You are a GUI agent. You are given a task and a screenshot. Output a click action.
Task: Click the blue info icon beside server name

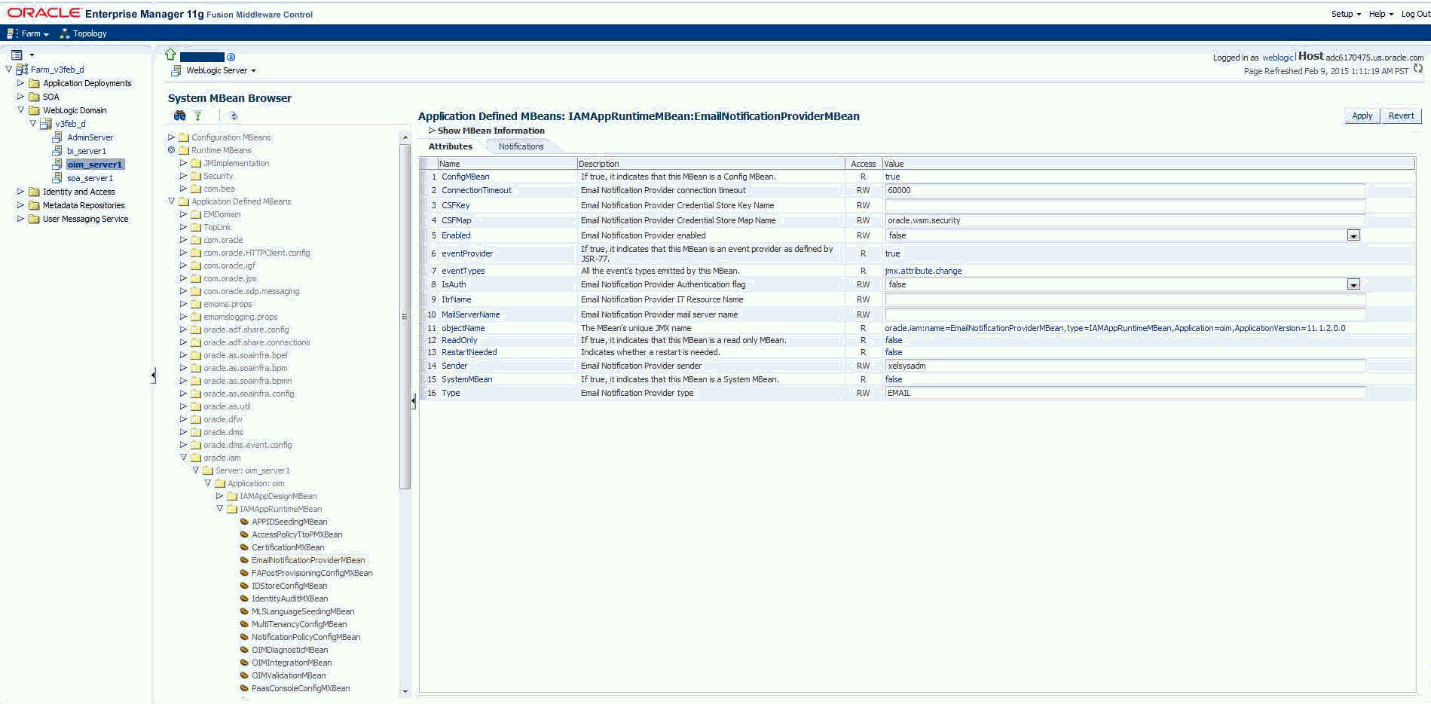pos(231,57)
